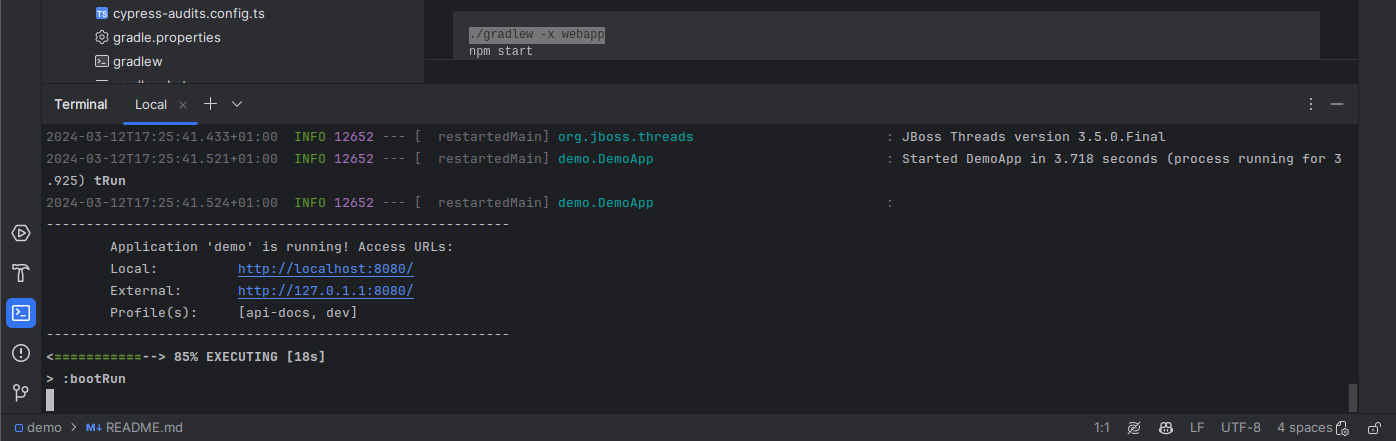Hide the Terminal panel with minimize icon
The image size is (1396, 441).
pos(1337,104)
